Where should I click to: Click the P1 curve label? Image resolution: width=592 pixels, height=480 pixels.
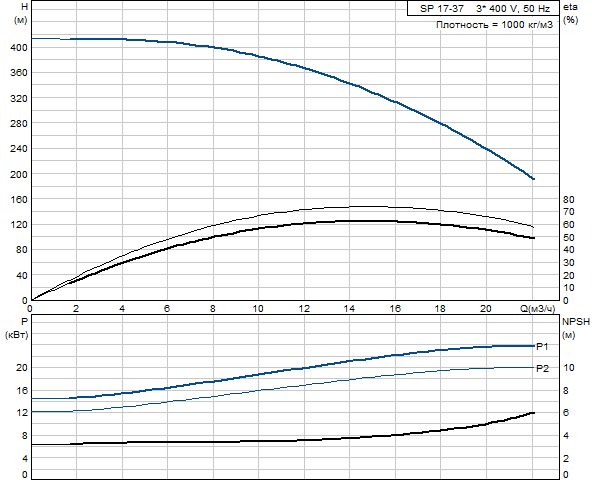[x=542, y=346]
